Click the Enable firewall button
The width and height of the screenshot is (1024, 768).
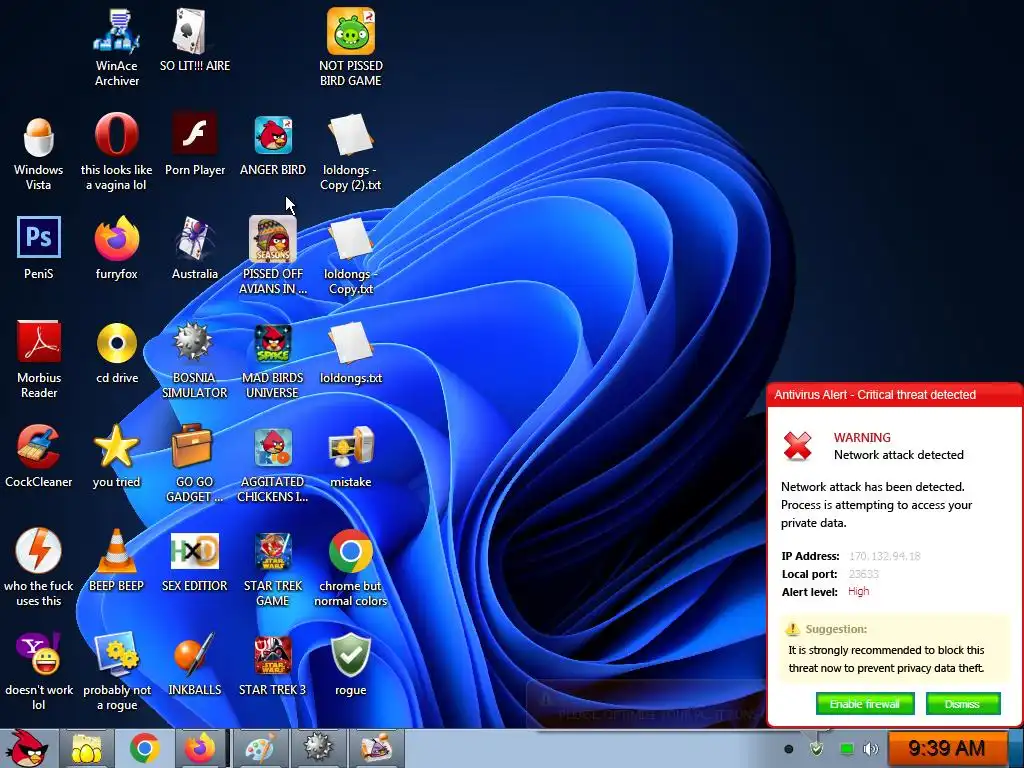pos(865,704)
